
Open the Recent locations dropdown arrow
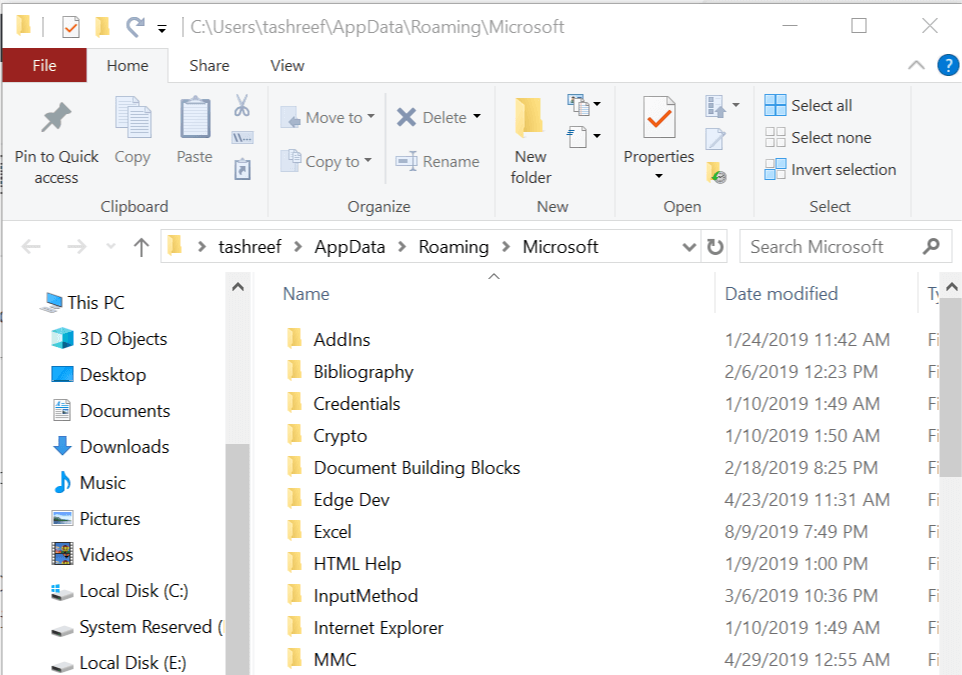tap(111, 247)
